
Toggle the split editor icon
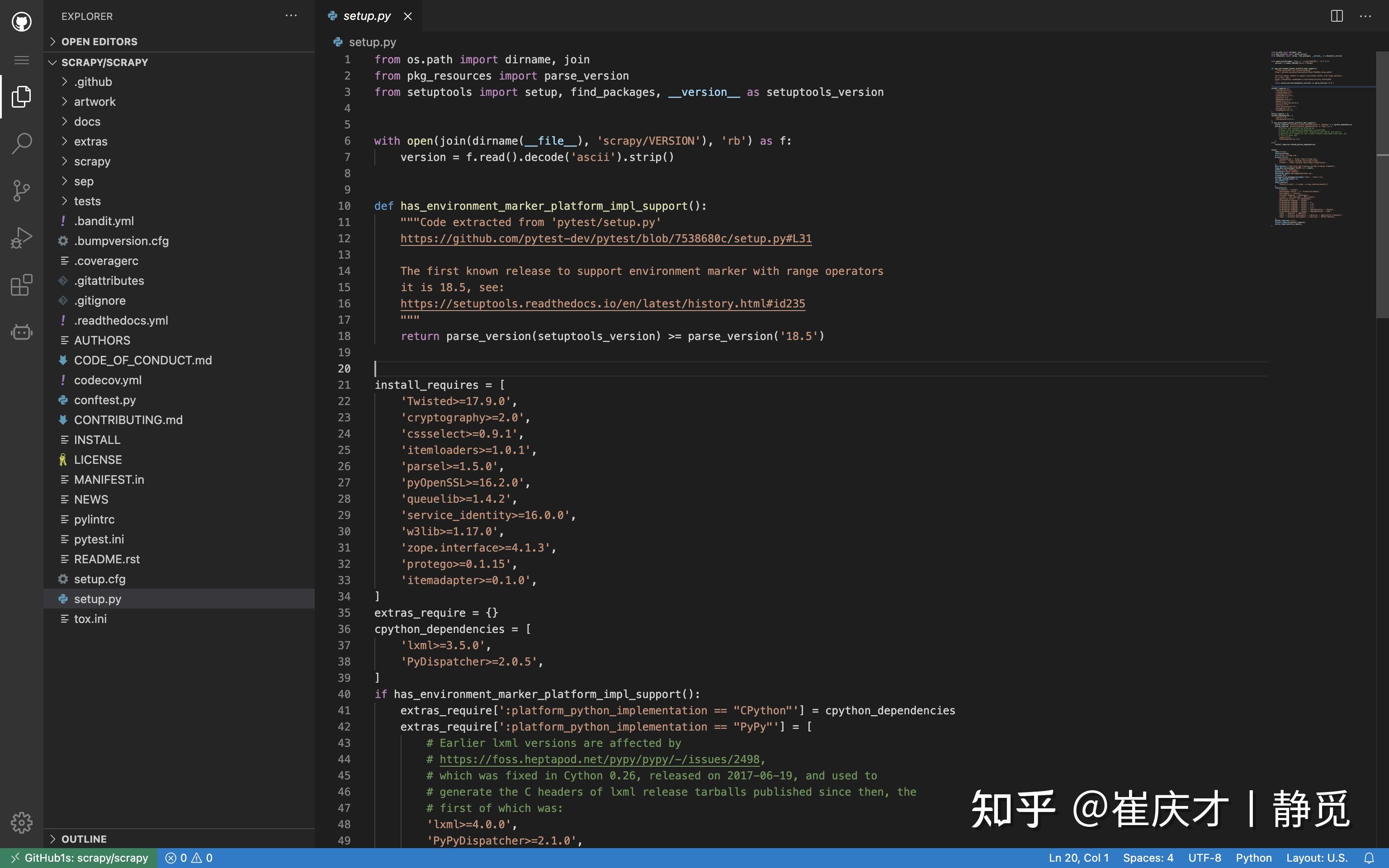(x=1336, y=15)
